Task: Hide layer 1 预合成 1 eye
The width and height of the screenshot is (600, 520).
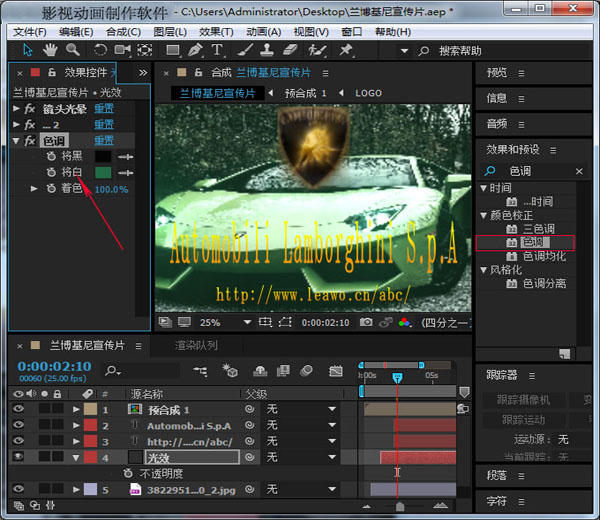Action: click(18, 409)
